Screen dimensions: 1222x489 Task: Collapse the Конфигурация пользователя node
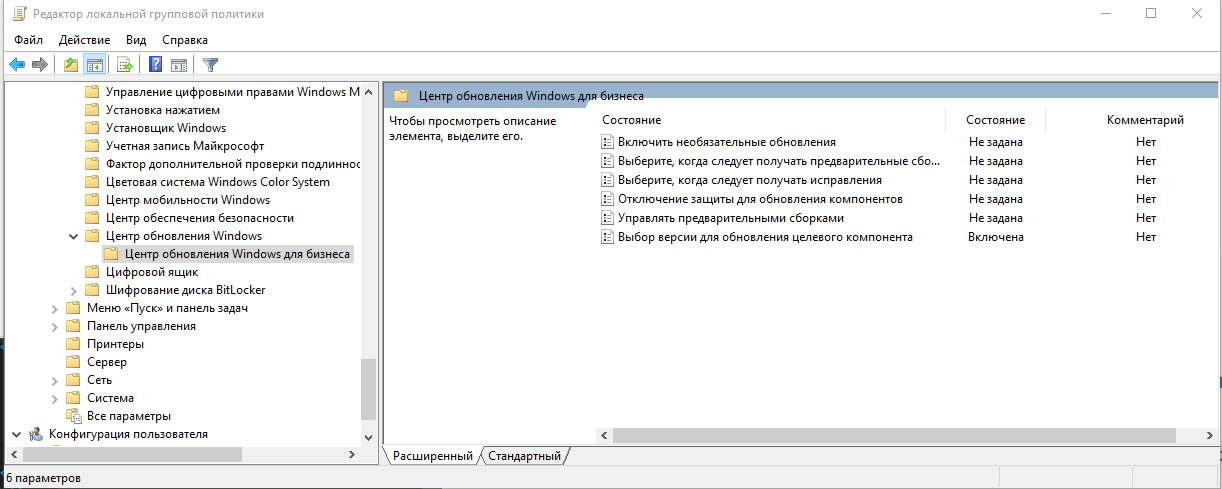16,434
